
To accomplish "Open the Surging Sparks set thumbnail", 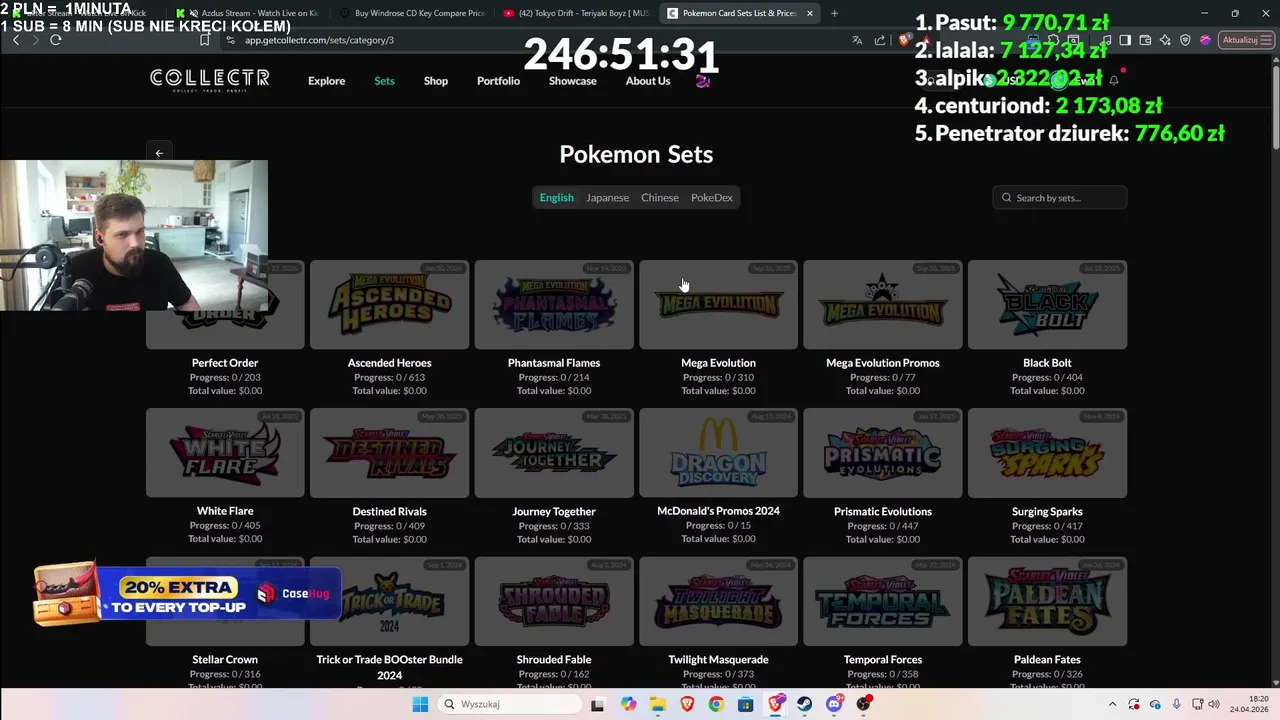I will pos(1047,453).
